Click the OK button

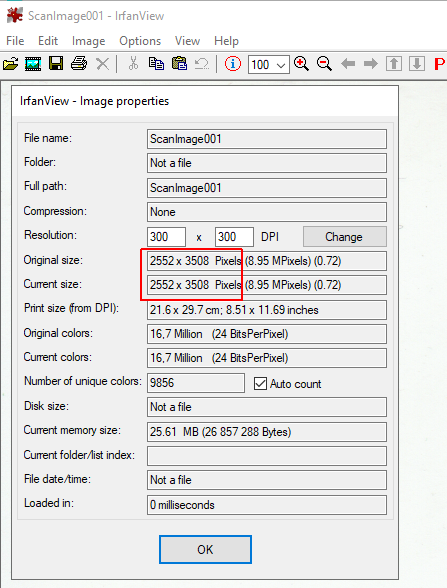click(x=205, y=549)
